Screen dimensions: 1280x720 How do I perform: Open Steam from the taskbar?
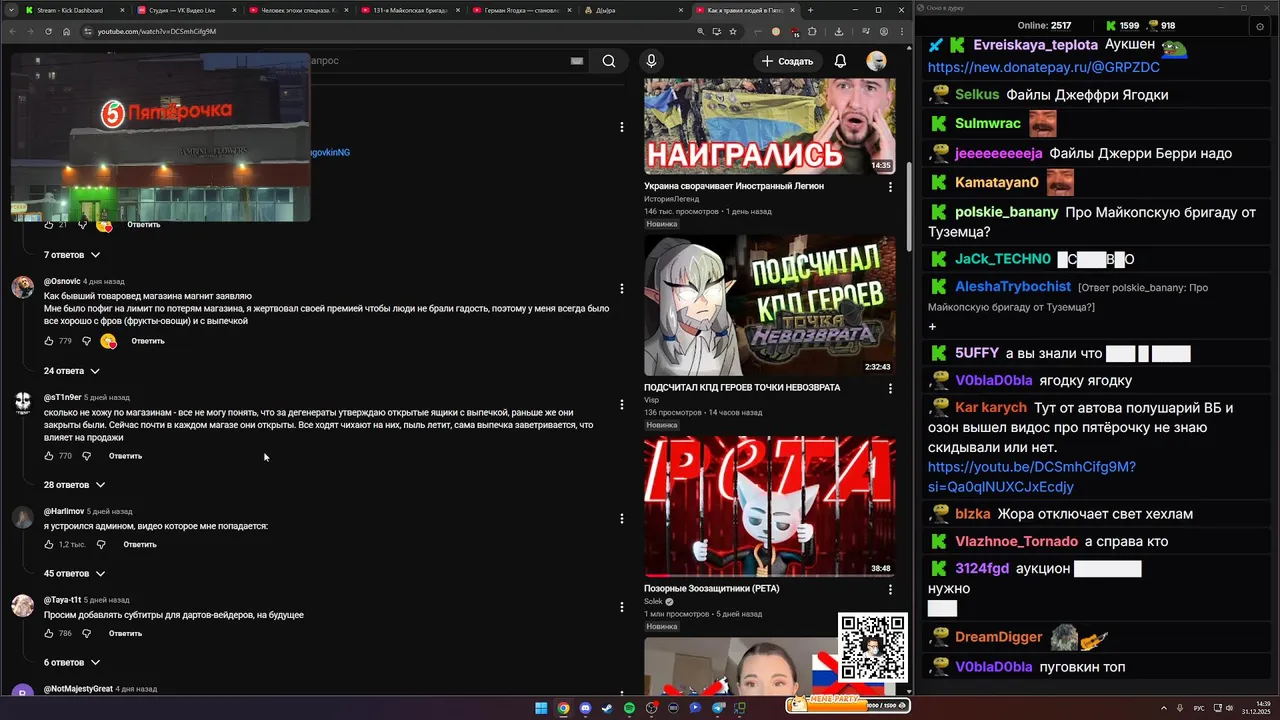(607, 708)
